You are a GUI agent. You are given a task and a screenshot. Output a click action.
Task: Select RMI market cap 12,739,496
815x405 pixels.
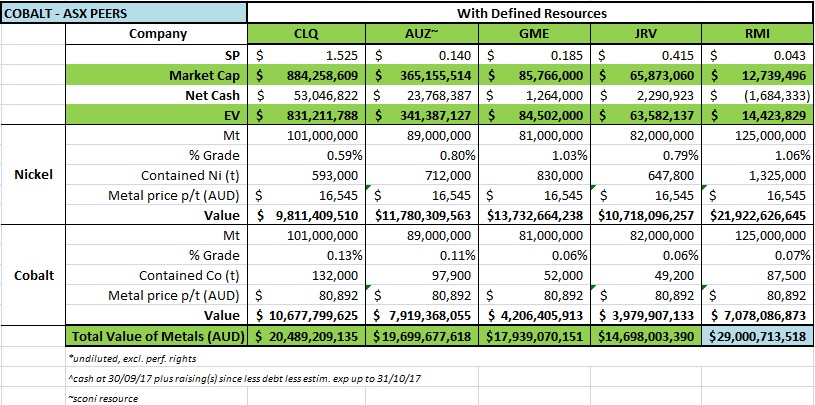[x=758, y=75]
